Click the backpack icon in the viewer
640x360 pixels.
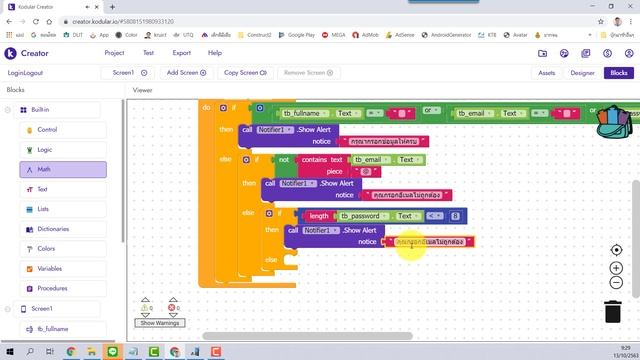(x=615, y=121)
